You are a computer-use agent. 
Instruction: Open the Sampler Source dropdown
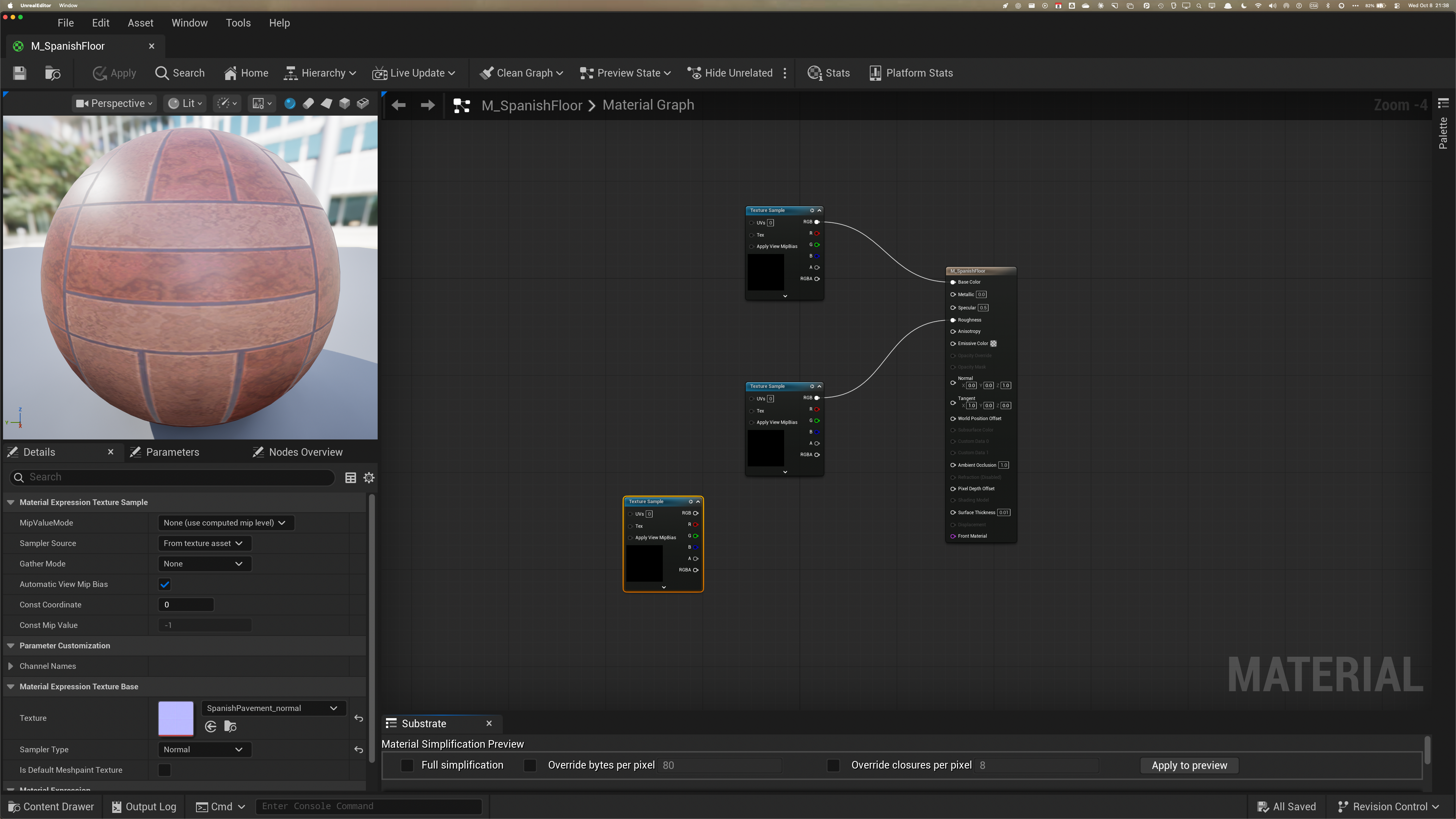point(205,543)
